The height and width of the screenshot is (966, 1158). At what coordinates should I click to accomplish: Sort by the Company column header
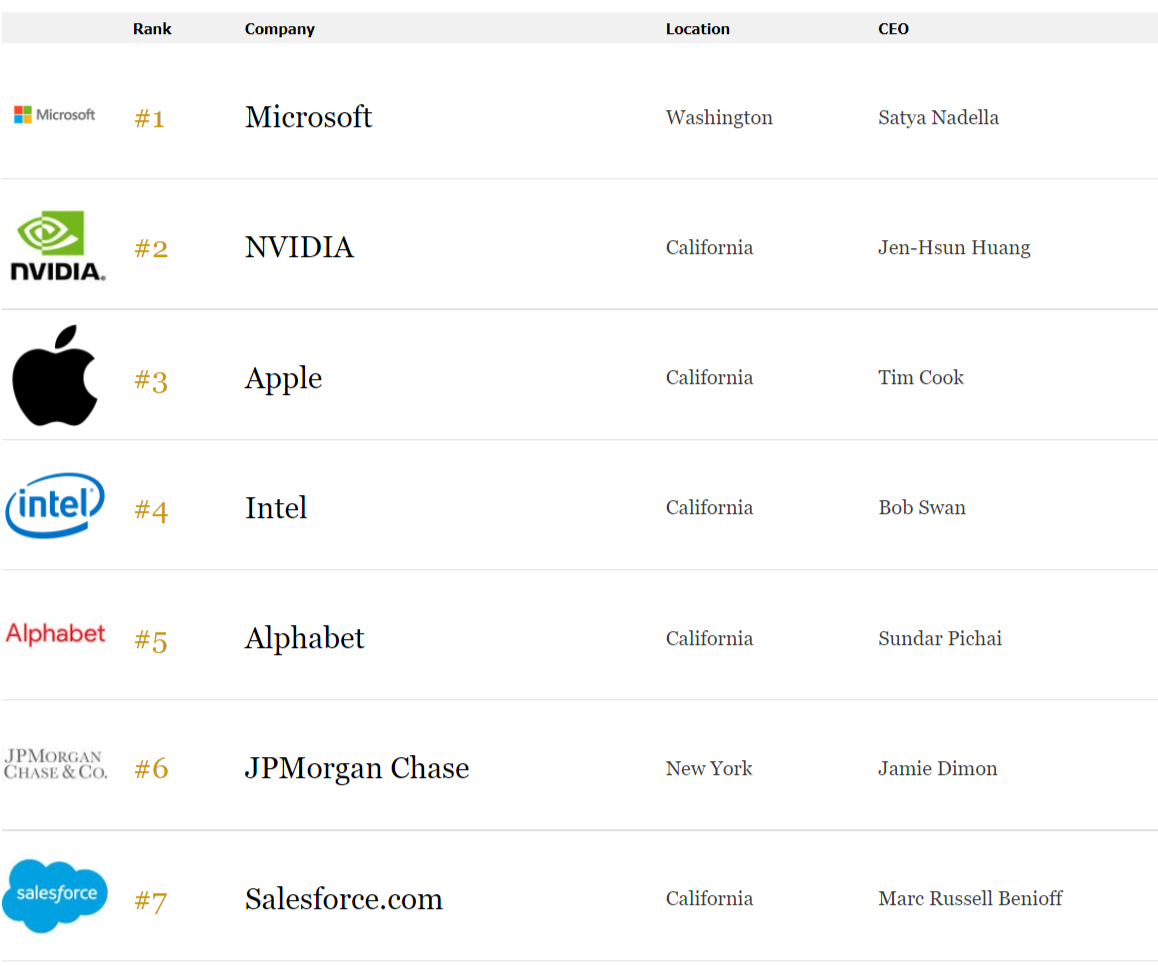pos(279,29)
